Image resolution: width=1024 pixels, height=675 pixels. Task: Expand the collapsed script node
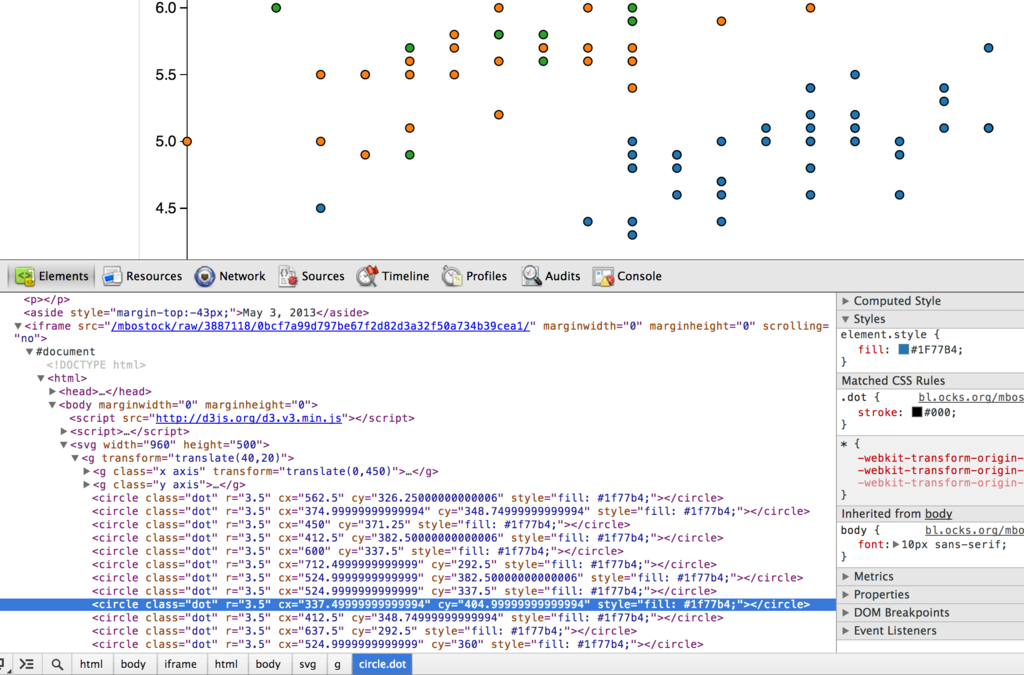pyautogui.click(x=64, y=432)
